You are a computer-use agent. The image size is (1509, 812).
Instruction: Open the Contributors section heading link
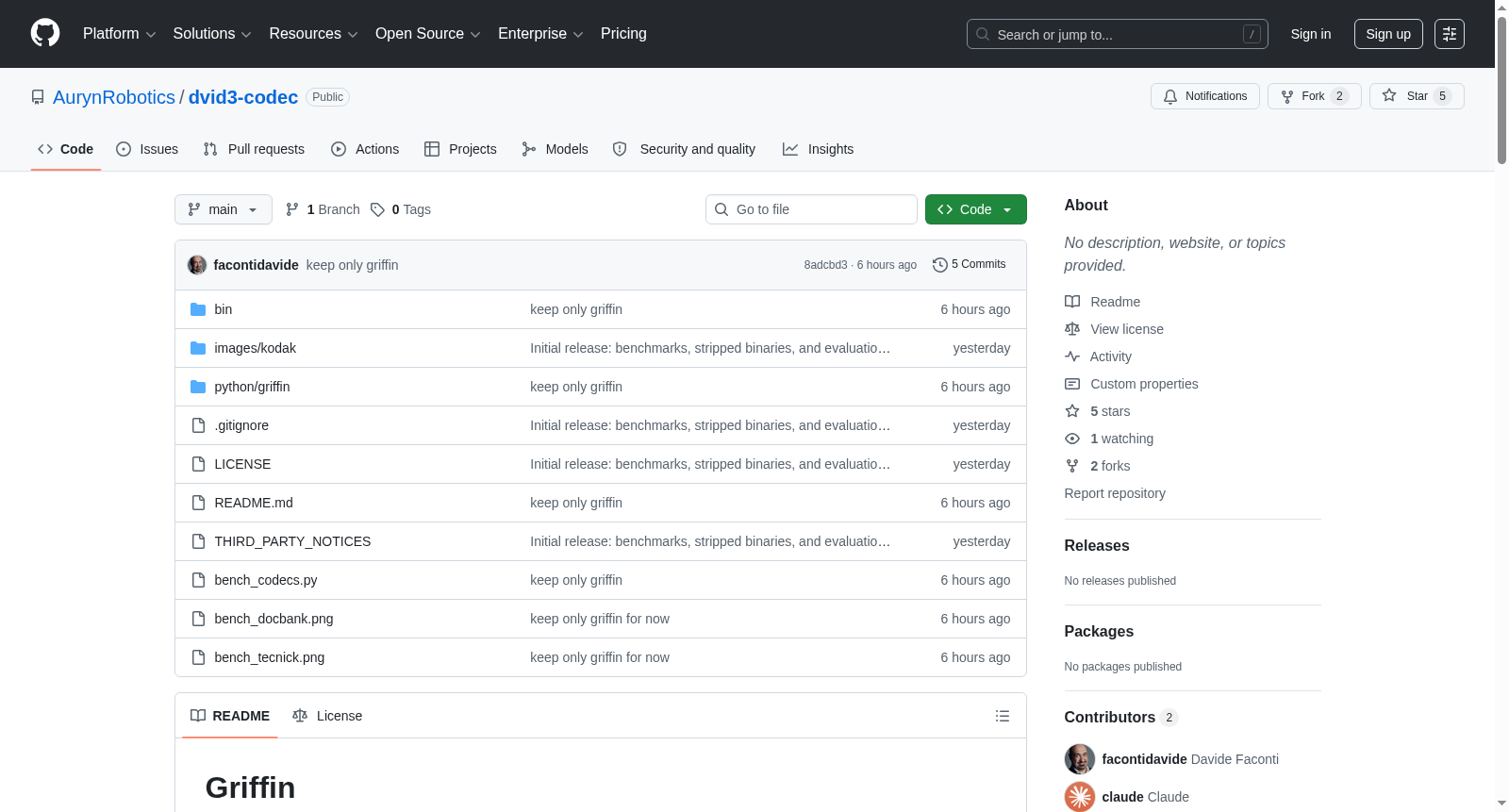1121,717
